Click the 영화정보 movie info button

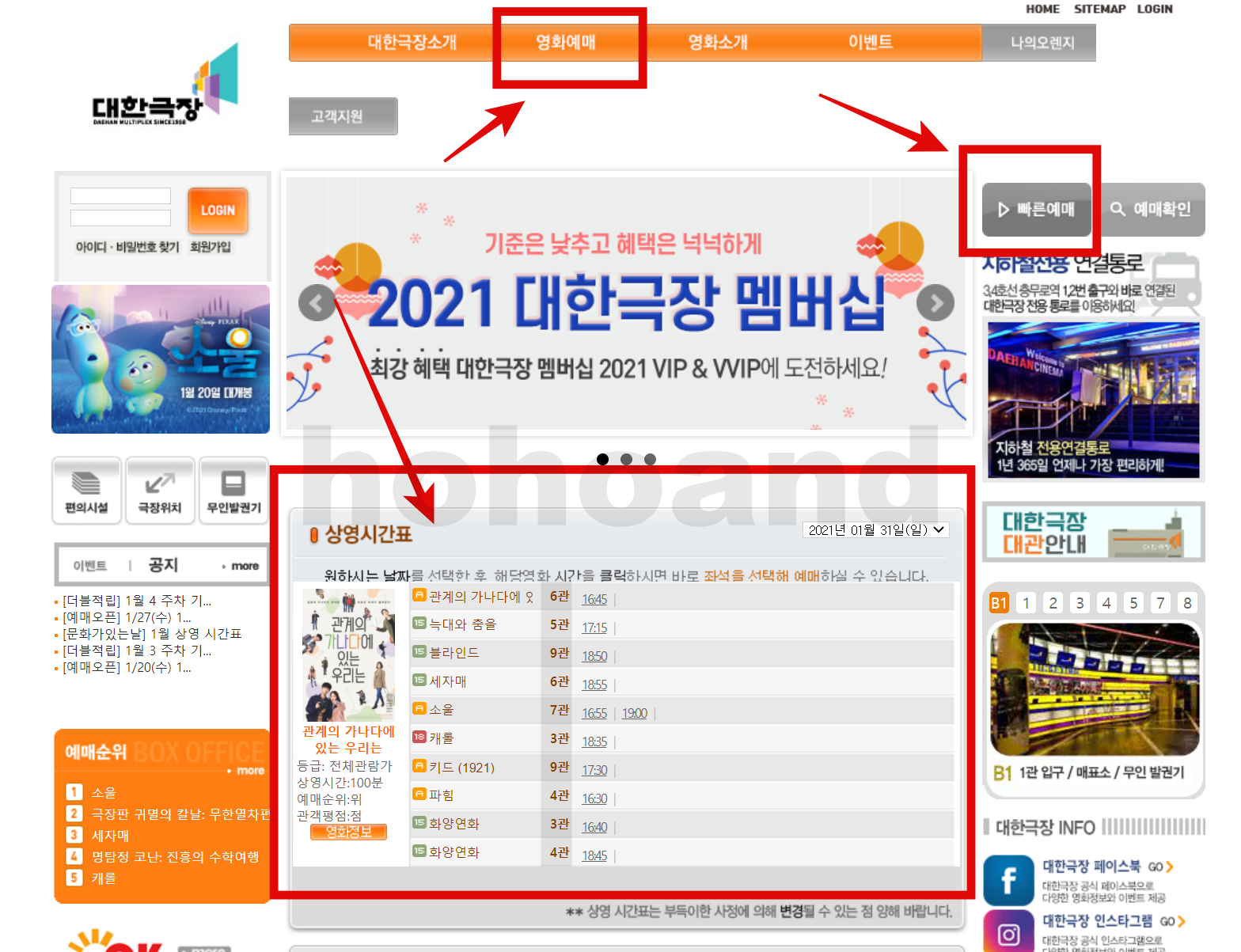(x=348, y=832)
